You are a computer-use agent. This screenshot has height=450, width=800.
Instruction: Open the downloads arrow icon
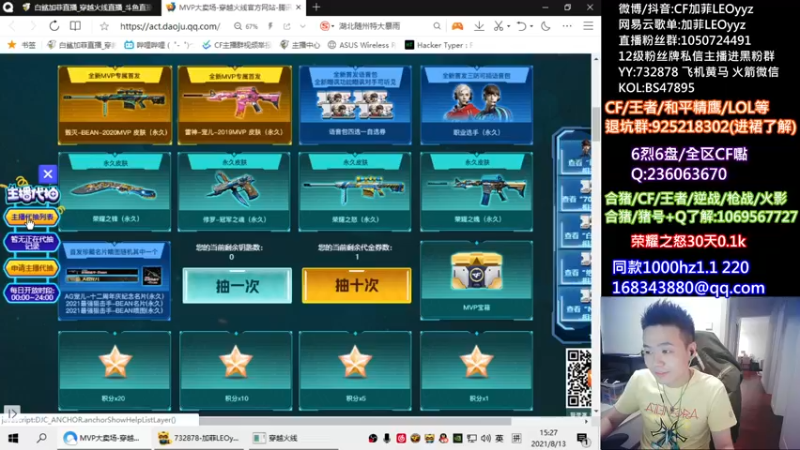point(479,26)
